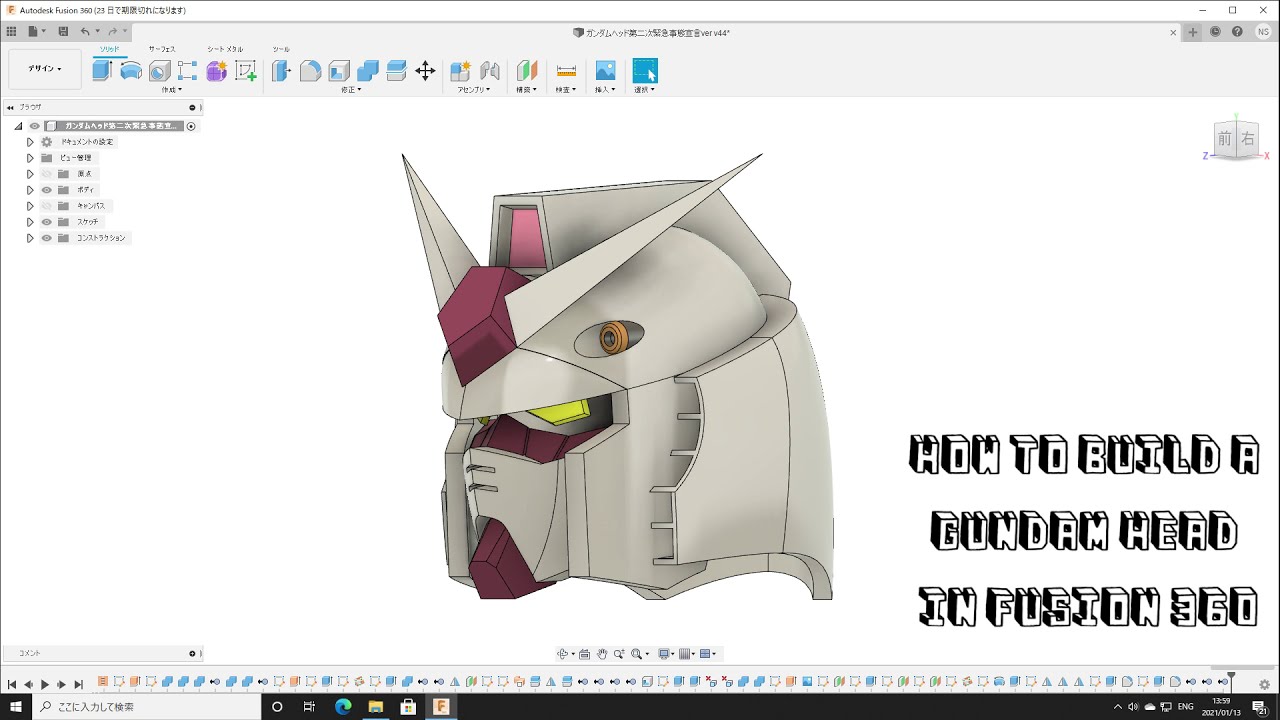
Task: Switch to the サーフェス tab
Action: pyautogui.click(x=162, y=49)
